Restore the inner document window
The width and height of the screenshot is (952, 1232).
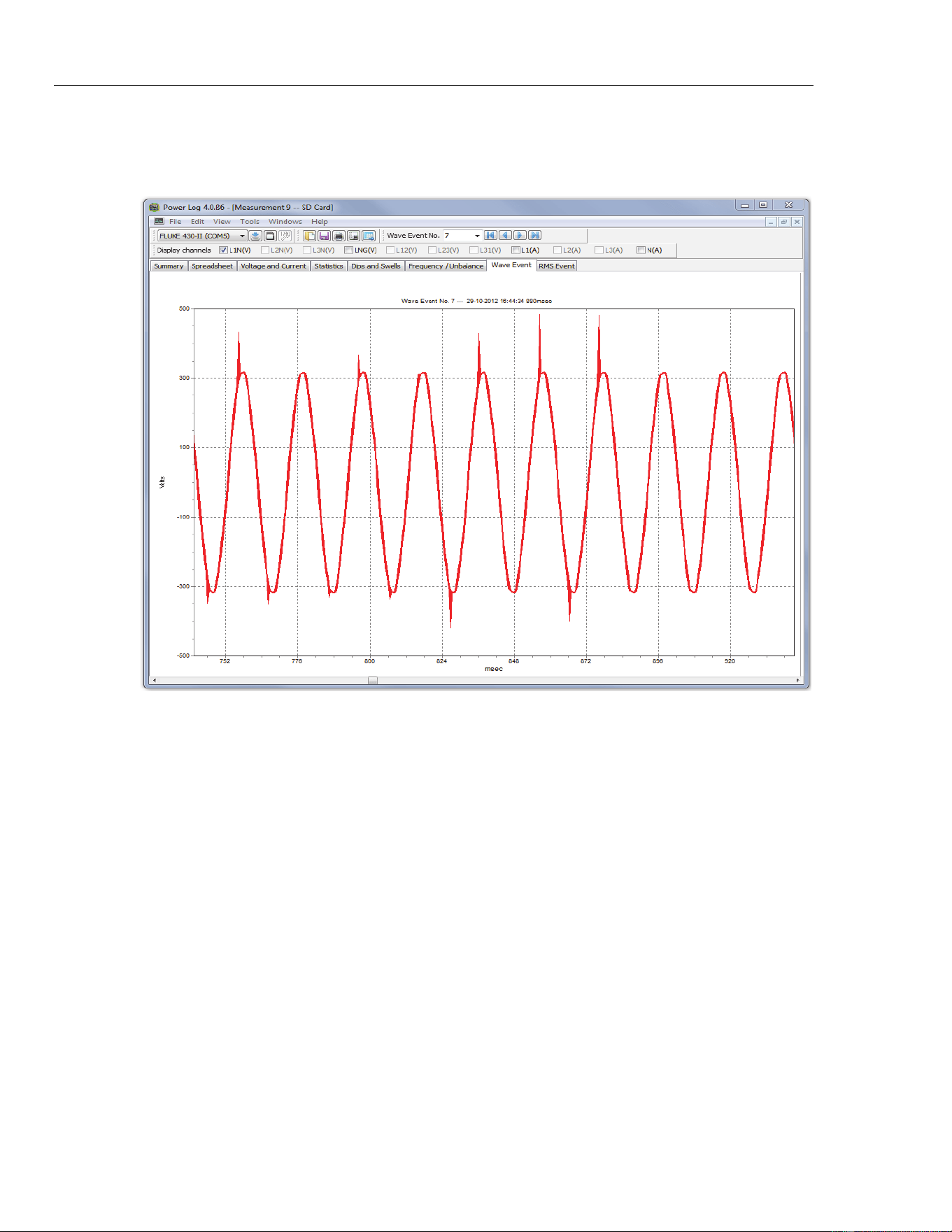point(783,222)
